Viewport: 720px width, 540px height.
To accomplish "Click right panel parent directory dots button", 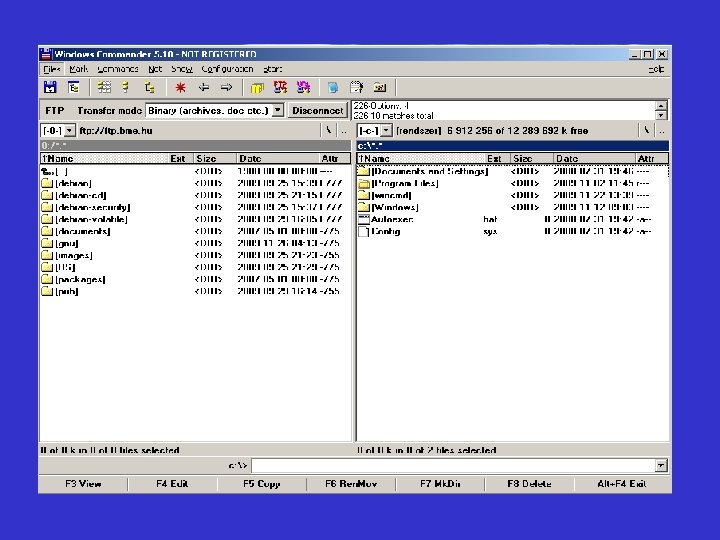I will [662, 130].
